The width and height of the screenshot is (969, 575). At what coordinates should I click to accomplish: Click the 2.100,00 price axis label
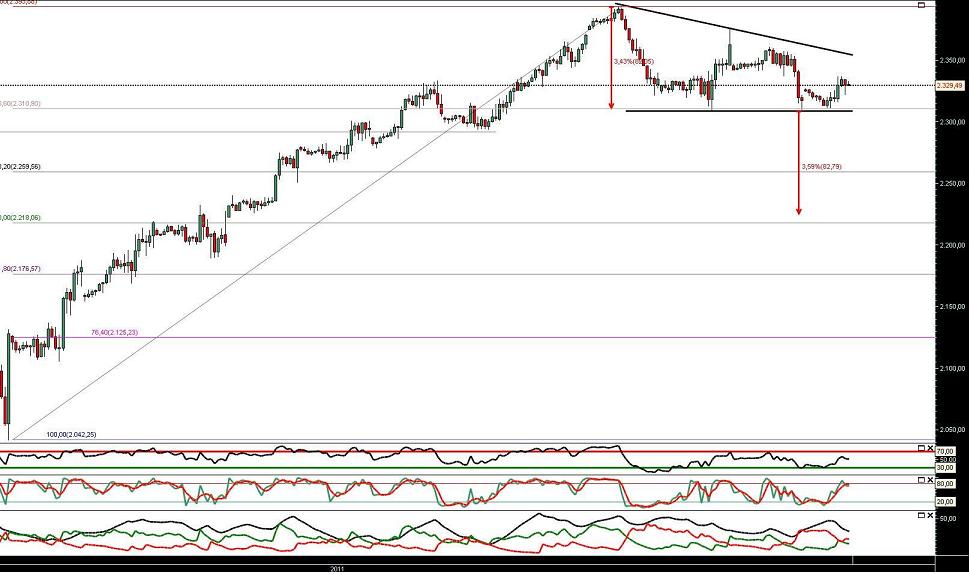click(x=951, y=368)
